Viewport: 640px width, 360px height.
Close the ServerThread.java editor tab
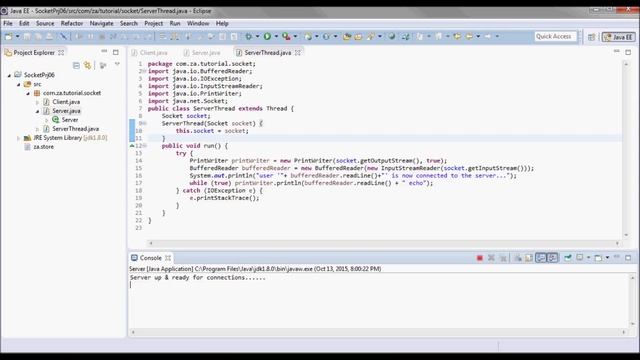pos(298,53)
